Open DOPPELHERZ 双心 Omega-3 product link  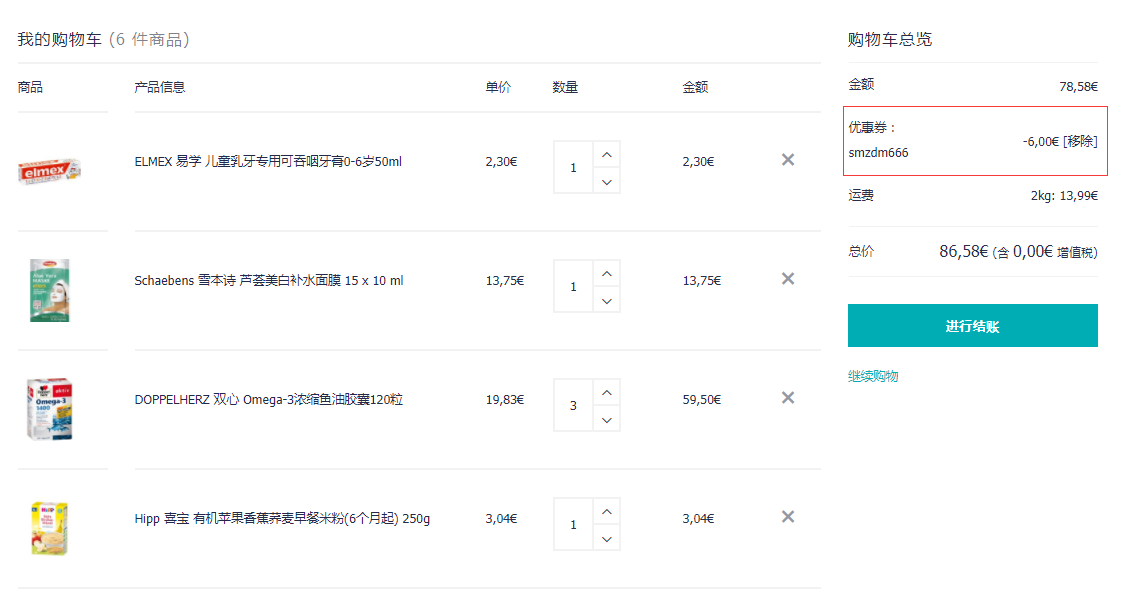(269, 400)
